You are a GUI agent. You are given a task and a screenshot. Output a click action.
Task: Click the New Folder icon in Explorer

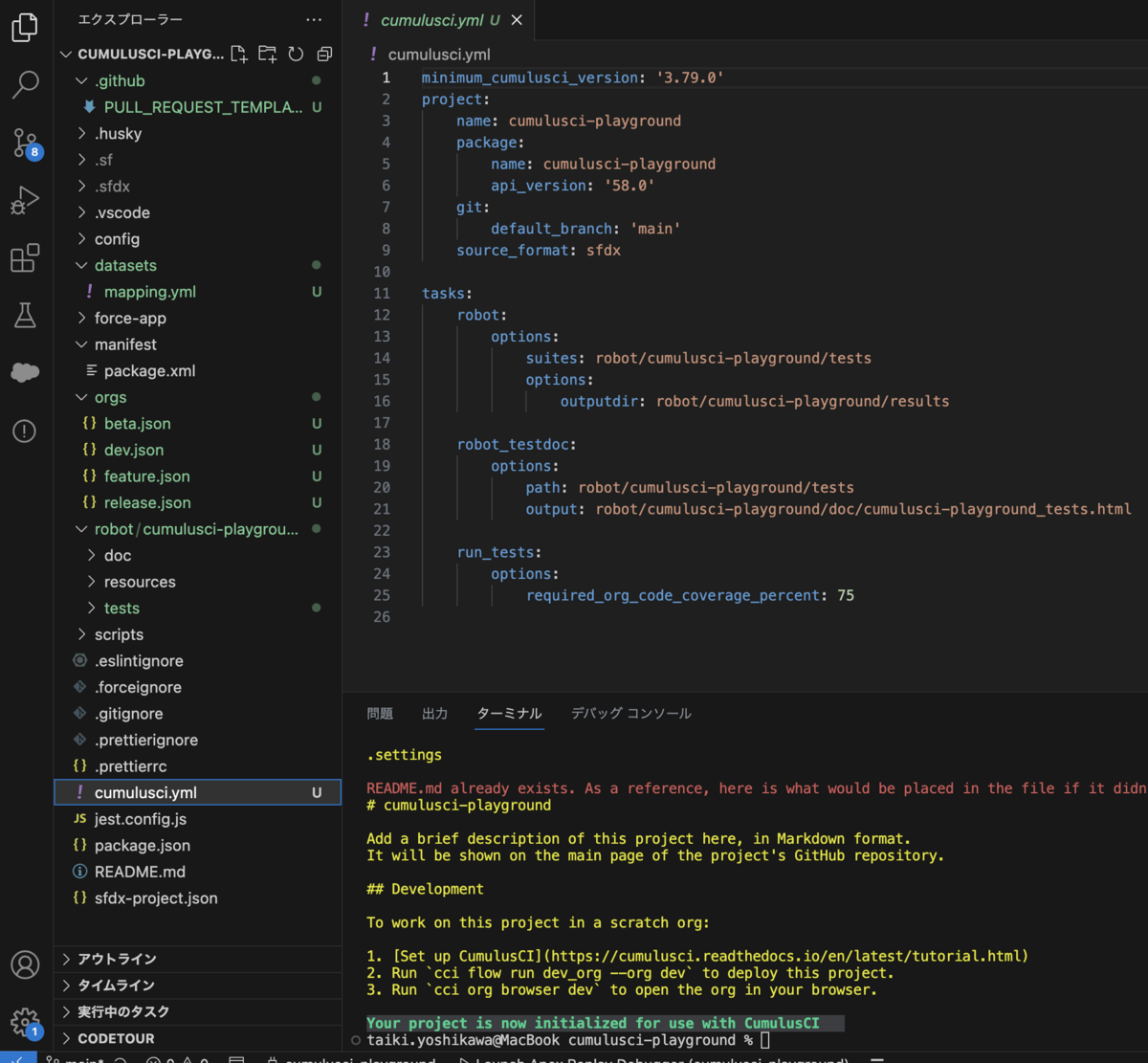[268, 55]
